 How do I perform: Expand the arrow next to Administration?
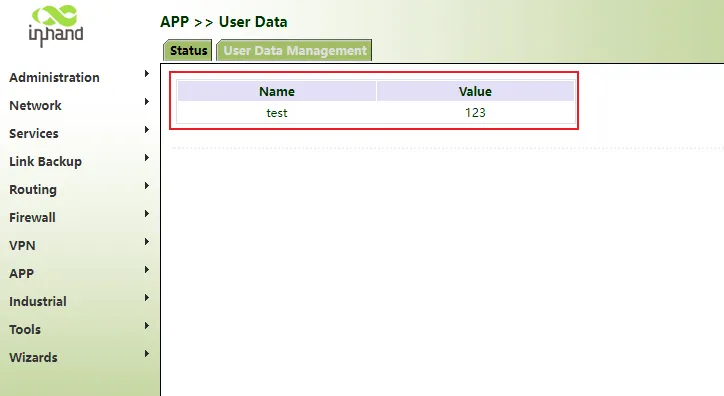147,74
